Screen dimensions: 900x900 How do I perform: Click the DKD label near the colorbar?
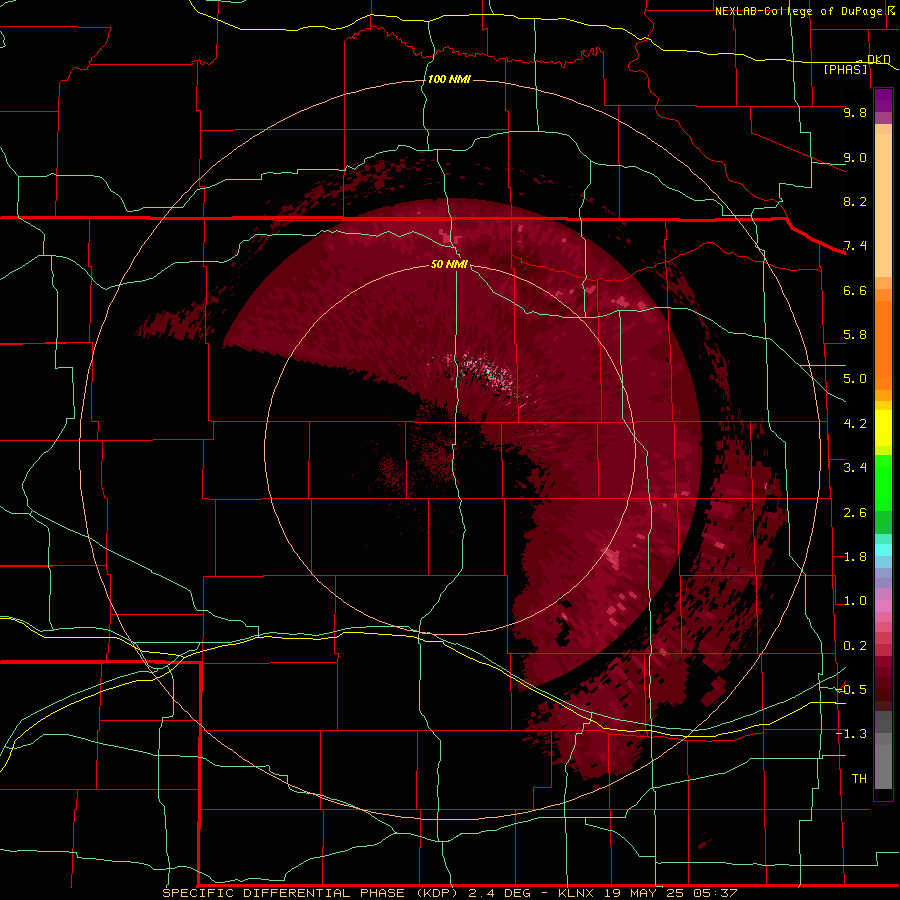click(x=878, y=59)
